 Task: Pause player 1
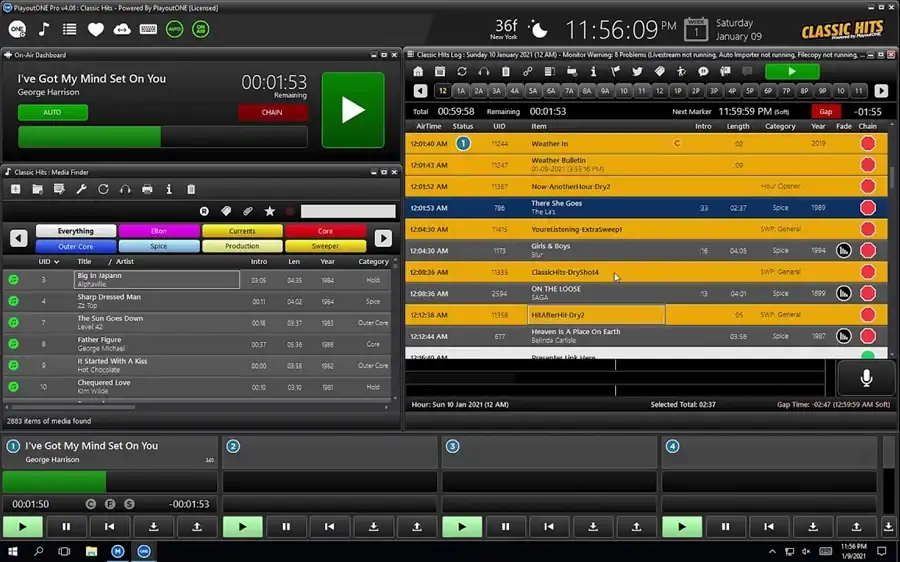[x=66, y=526]
